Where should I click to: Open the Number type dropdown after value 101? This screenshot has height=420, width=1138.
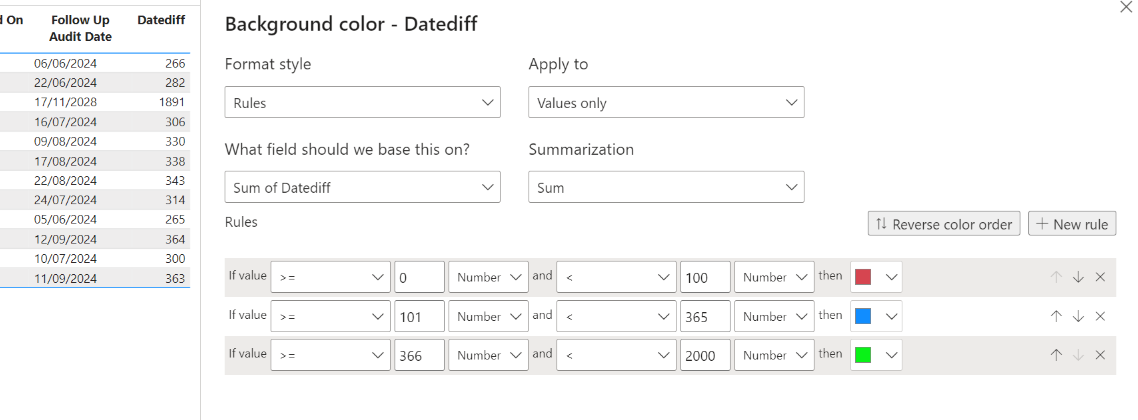coord(488,316)
